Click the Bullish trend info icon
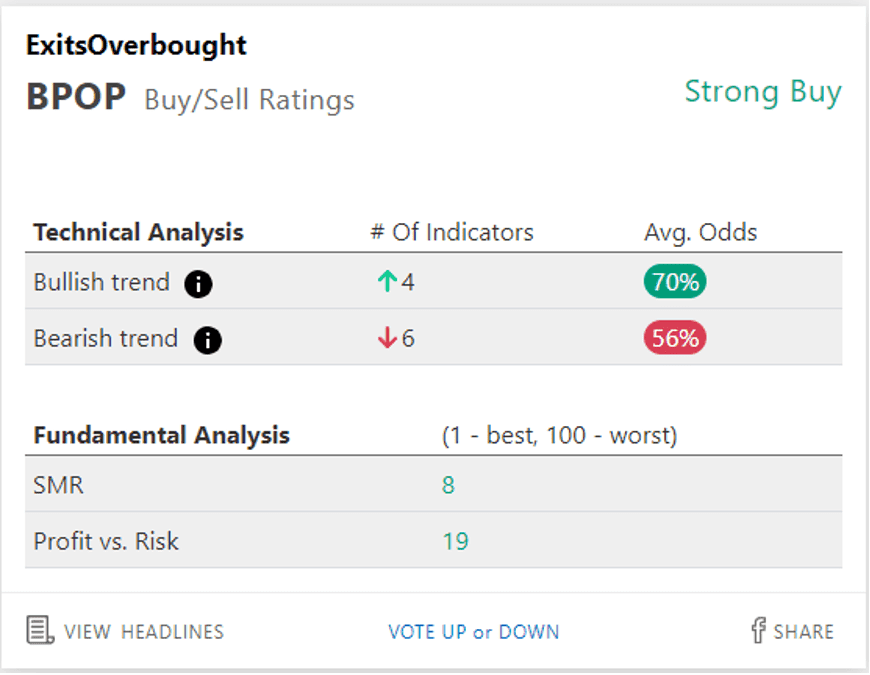The height and width of the screenshot is (675, 870). coord(198,284)
